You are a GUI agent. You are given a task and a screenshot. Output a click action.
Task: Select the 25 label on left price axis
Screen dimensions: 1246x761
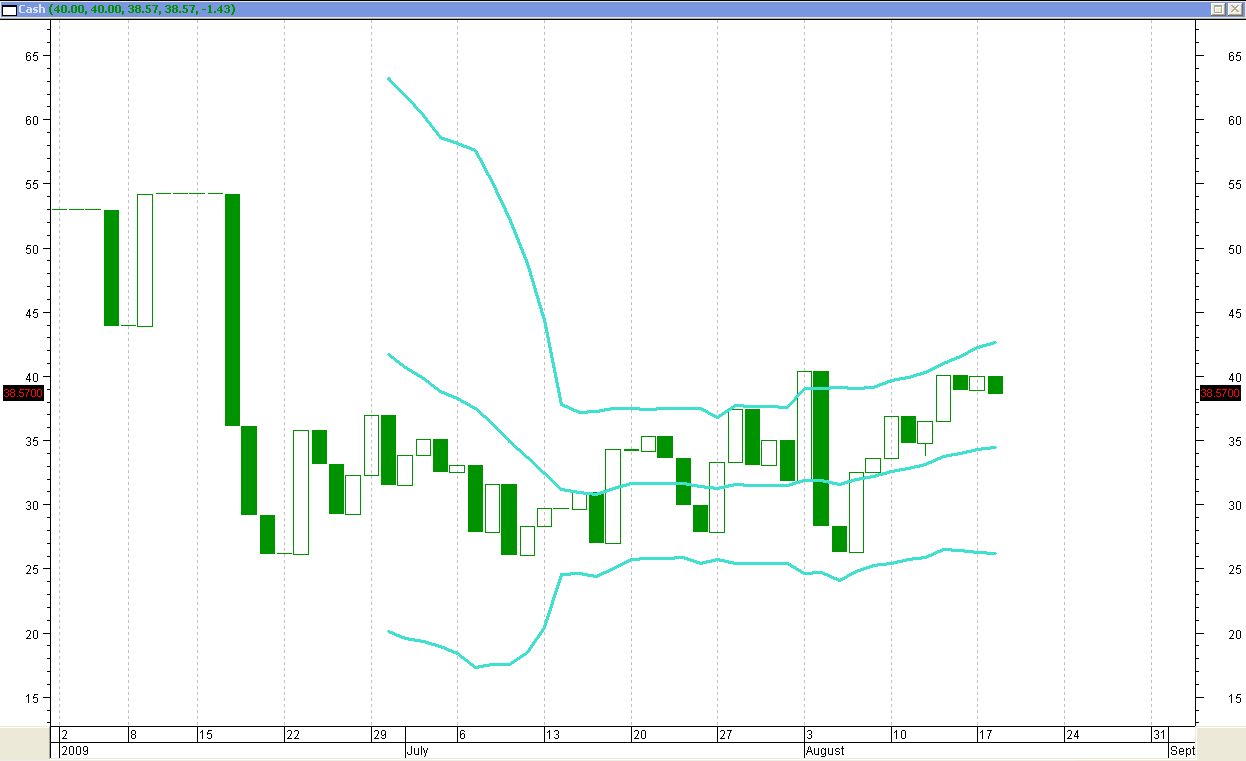(x=31, y=569)
